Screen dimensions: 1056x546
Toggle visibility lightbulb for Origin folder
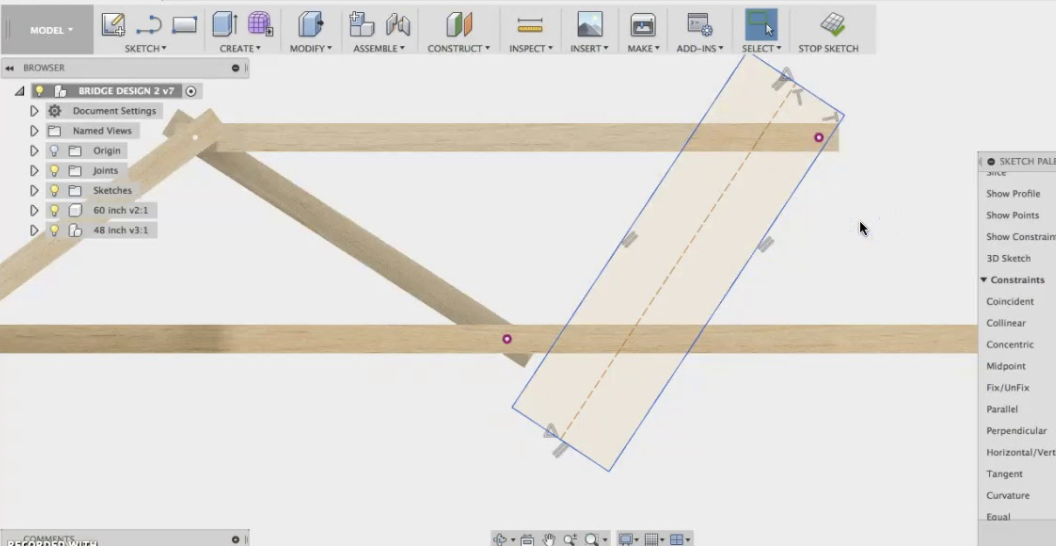(54, 151)
